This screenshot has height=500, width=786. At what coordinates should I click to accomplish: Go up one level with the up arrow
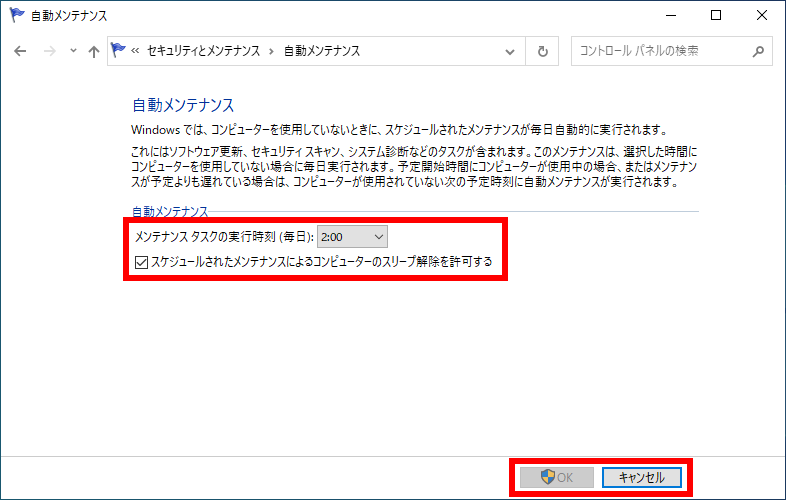[x=93, y=51]
